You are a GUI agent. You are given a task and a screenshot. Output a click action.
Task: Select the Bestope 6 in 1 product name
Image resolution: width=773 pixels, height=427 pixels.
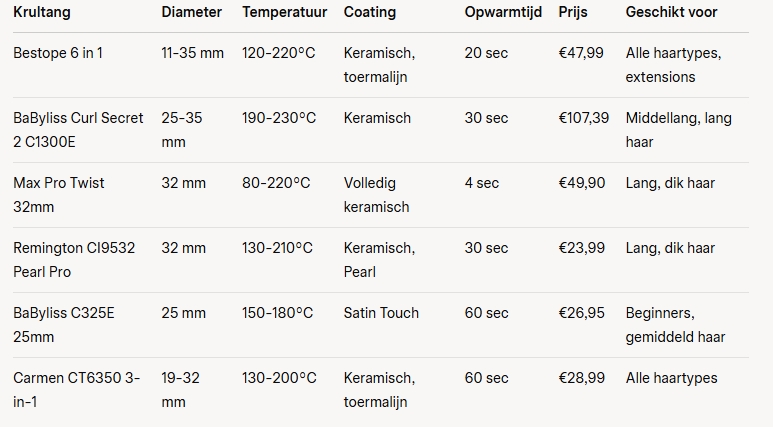click(58, 53)
